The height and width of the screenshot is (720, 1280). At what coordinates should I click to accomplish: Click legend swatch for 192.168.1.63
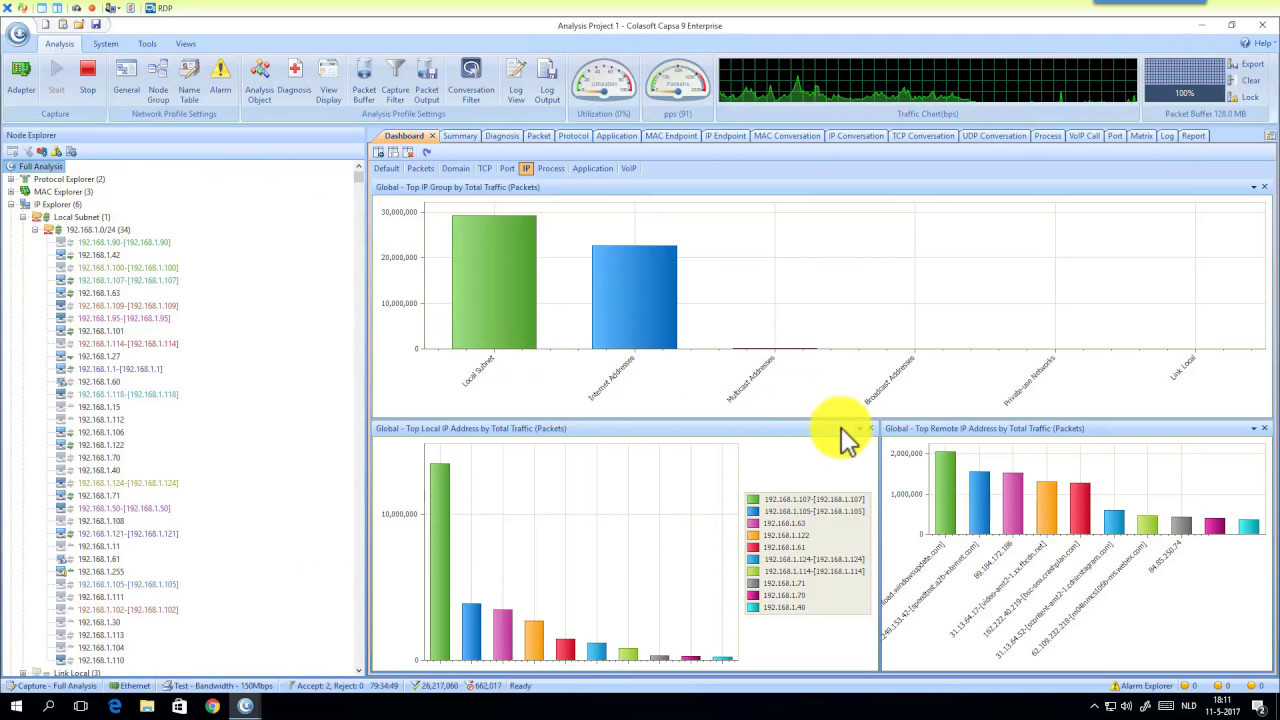[753, 523]
